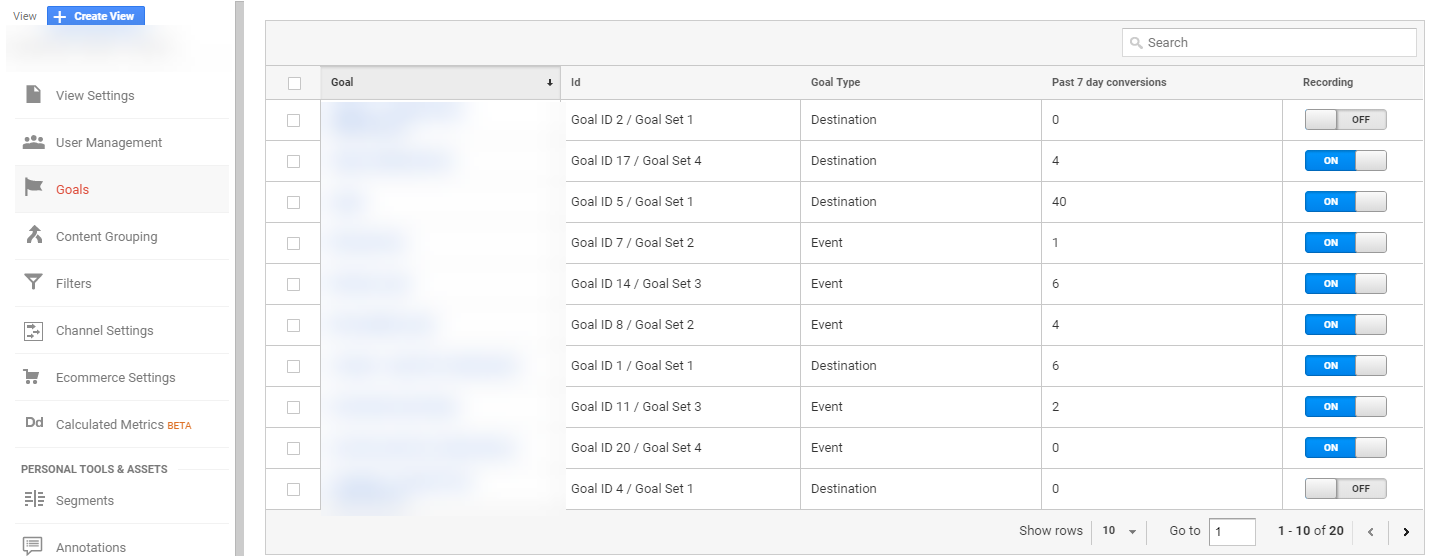Go to next page of goals
This screenshot has height=556, width=1438.
[x=1406, y=532]
